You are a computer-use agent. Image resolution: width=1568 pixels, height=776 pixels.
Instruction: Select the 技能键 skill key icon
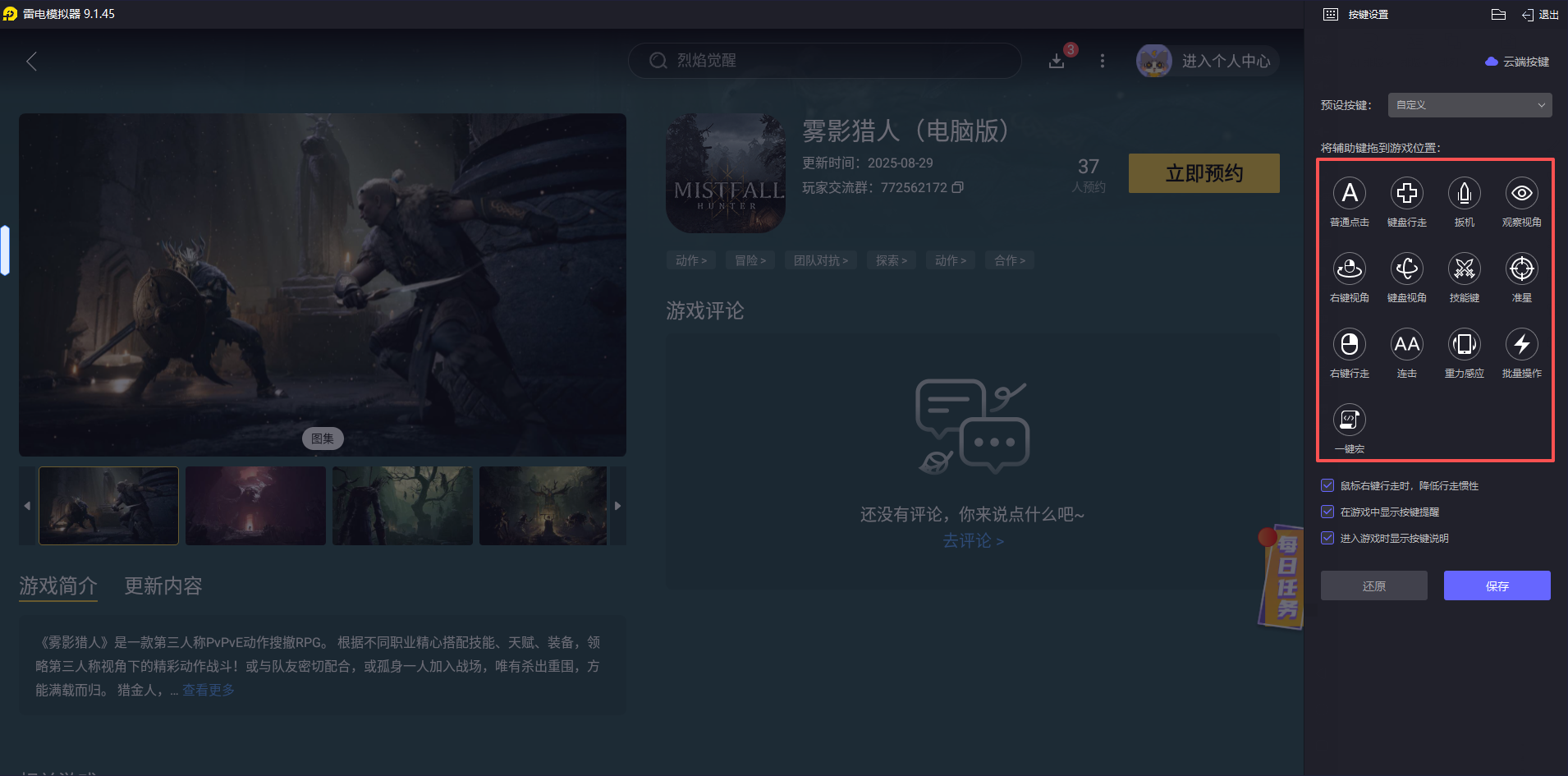[x=1464, y=269]
